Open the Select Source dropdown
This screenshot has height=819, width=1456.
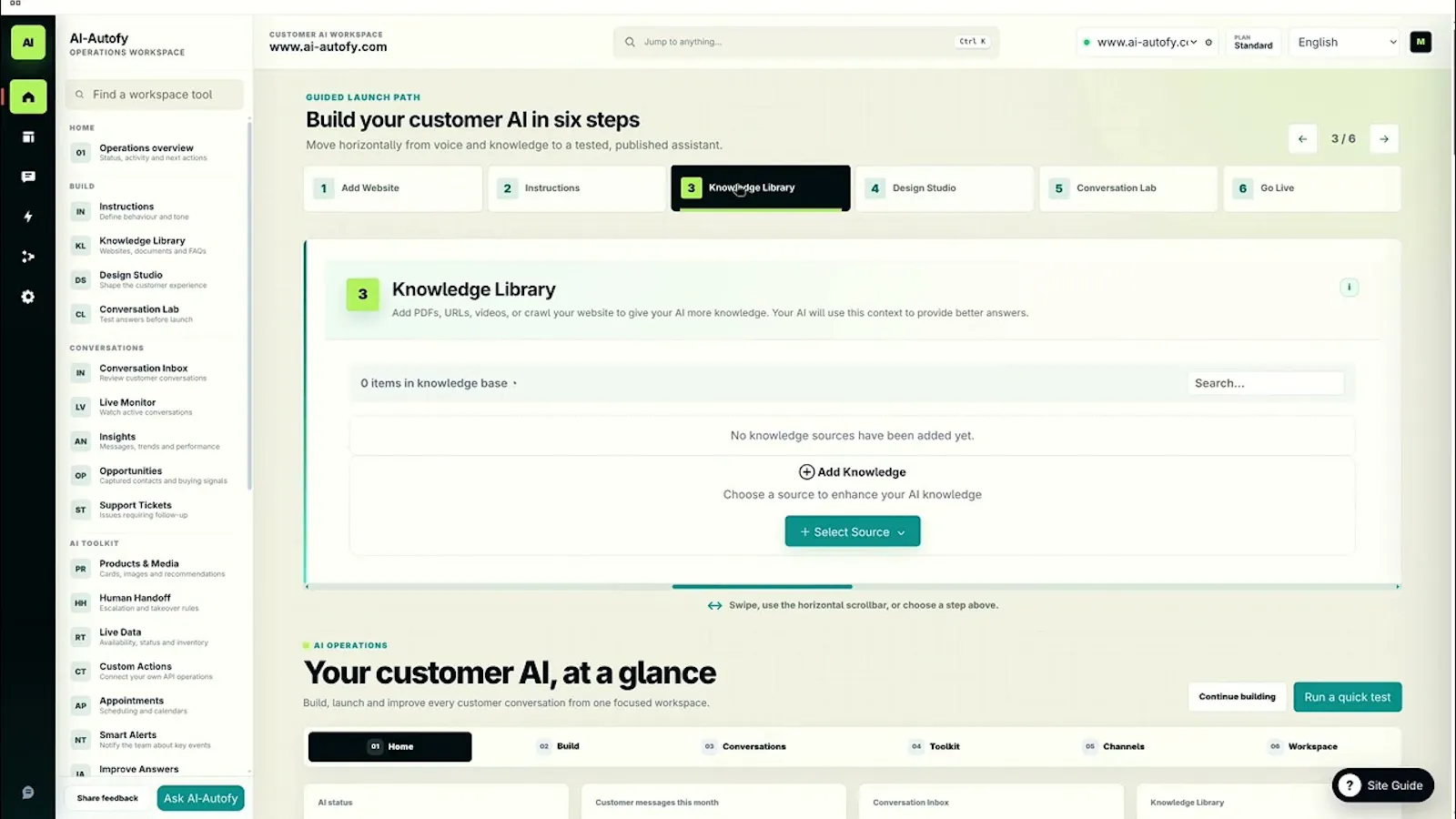(x=853, y=531)
